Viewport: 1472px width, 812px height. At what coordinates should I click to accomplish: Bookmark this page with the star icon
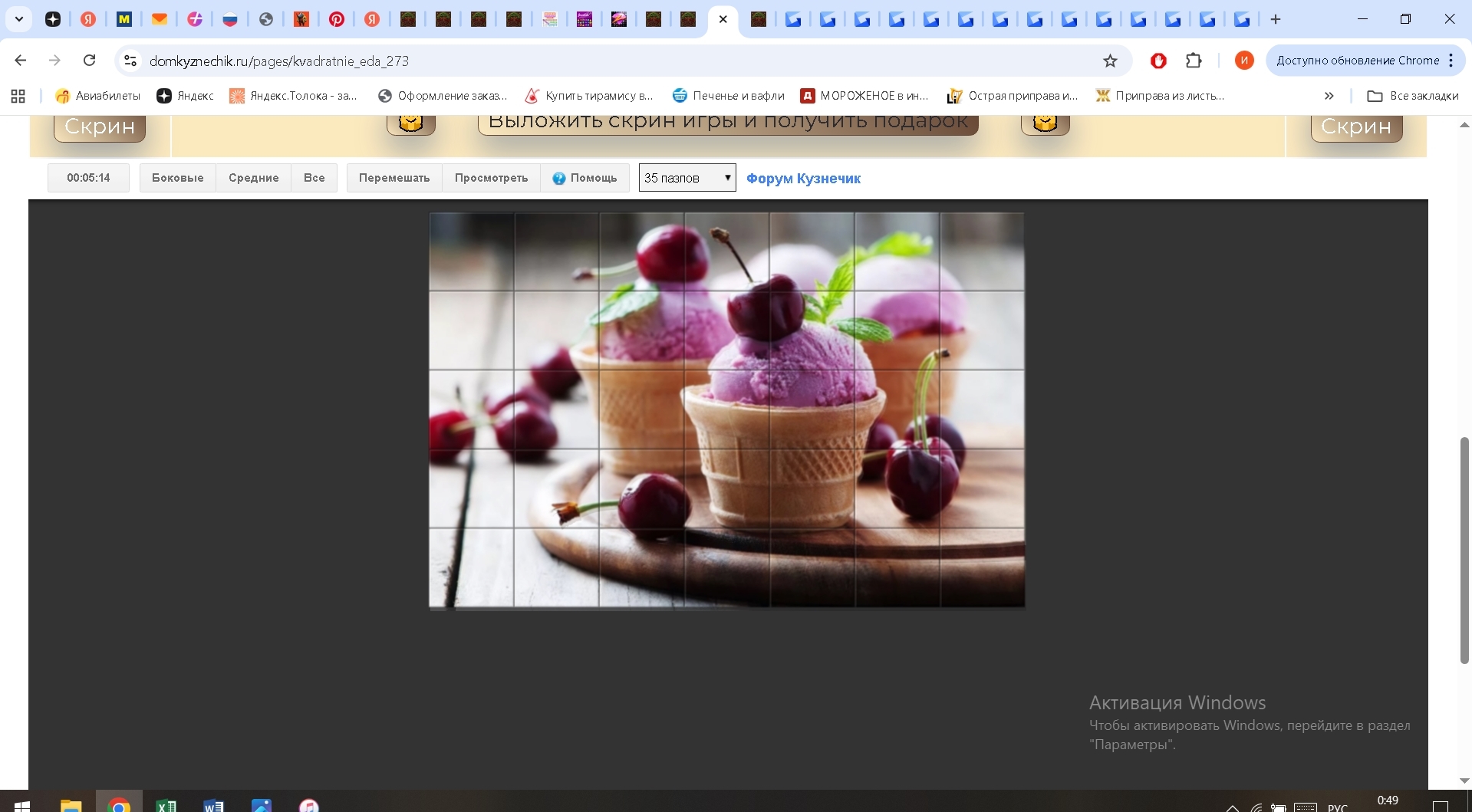(1110, 61)
